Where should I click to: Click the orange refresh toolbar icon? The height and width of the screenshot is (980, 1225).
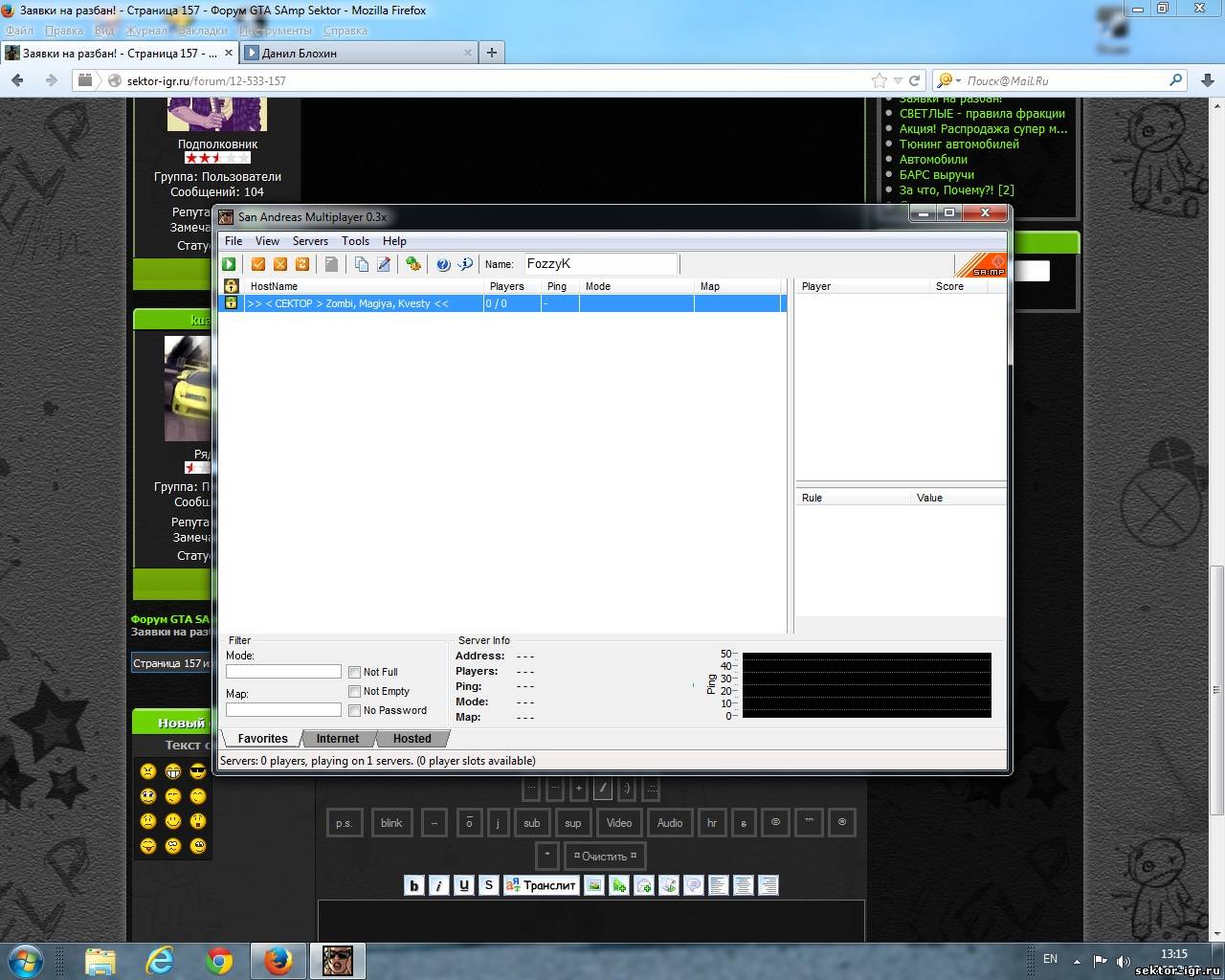tap(302, 264)
